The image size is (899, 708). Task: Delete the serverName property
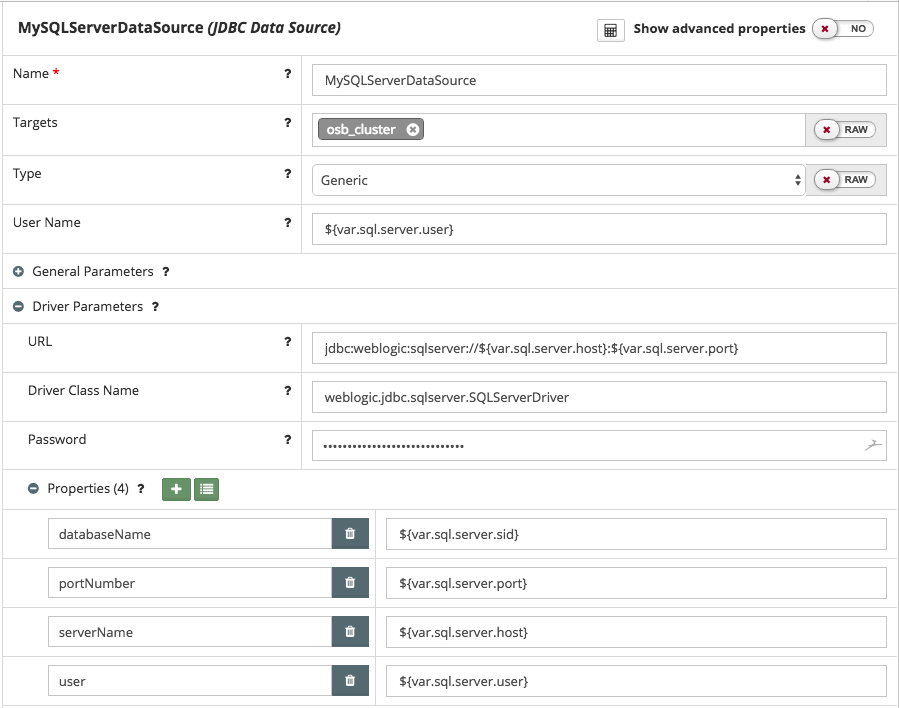click(x=350, y=632)
